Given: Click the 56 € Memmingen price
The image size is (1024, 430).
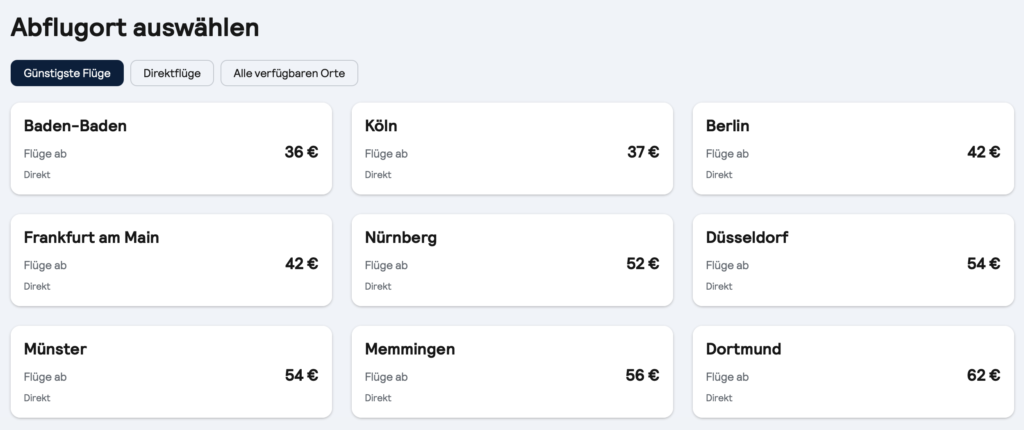Looking at the screenshot, I should [x=643, y=376].
